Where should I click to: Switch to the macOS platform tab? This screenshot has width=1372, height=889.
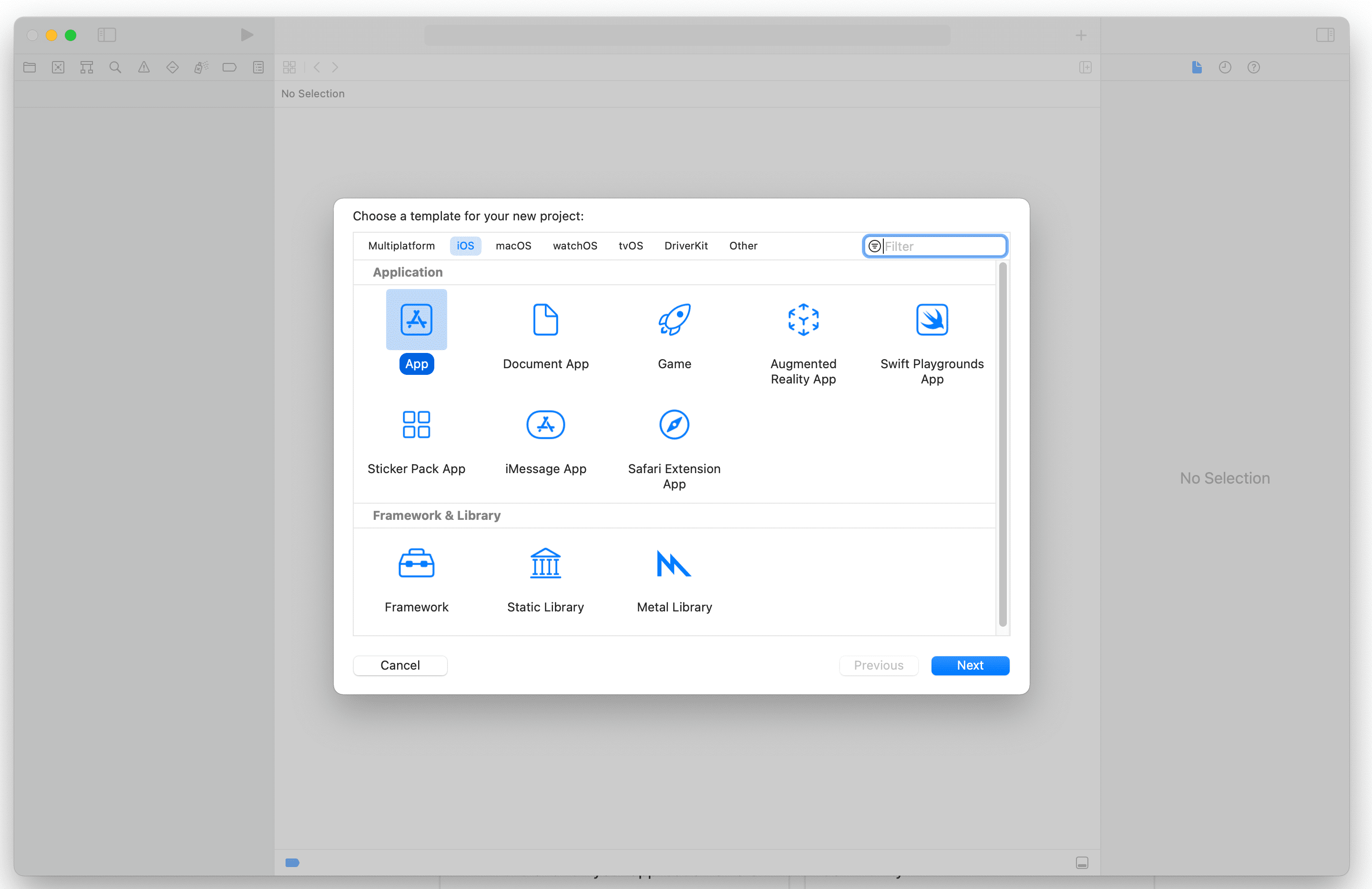[x=513, y=246]
